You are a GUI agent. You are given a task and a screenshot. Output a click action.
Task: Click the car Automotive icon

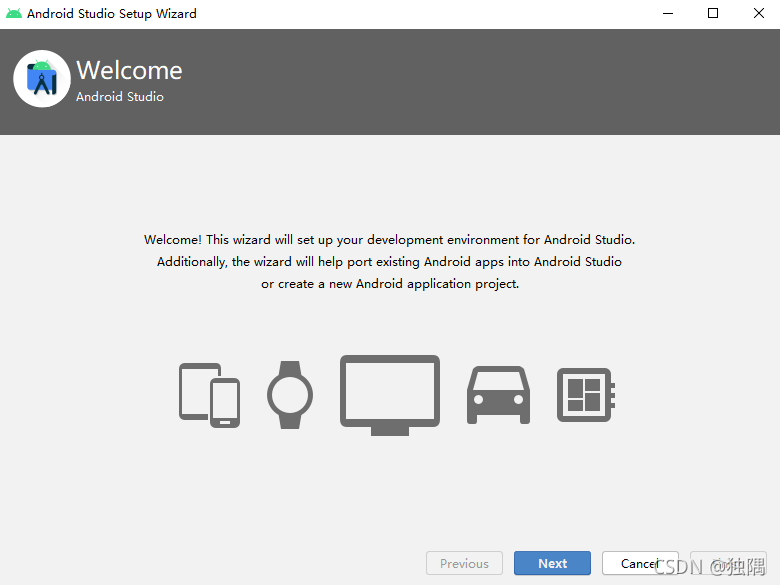[498, 395]
